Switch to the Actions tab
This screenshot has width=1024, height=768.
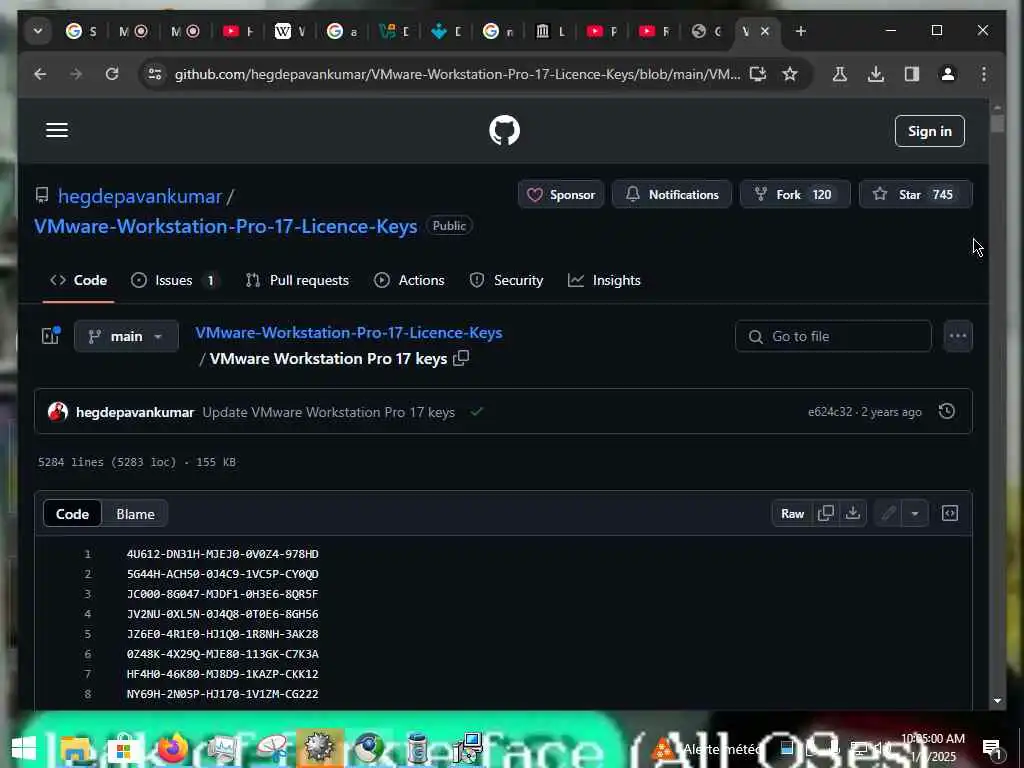(x=409, y=280)
